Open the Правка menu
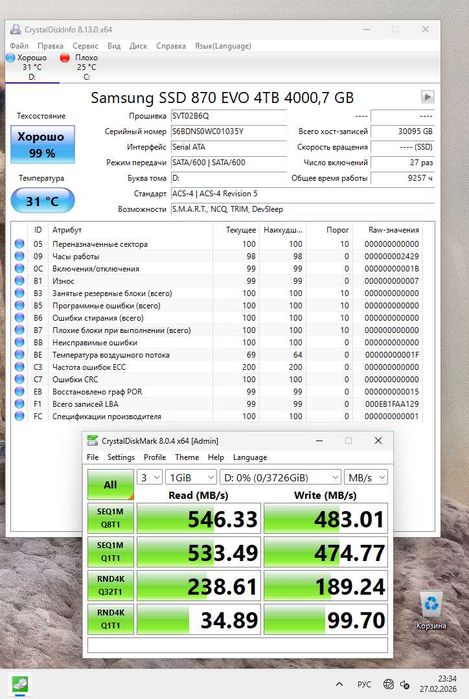 tap(50, 46)
